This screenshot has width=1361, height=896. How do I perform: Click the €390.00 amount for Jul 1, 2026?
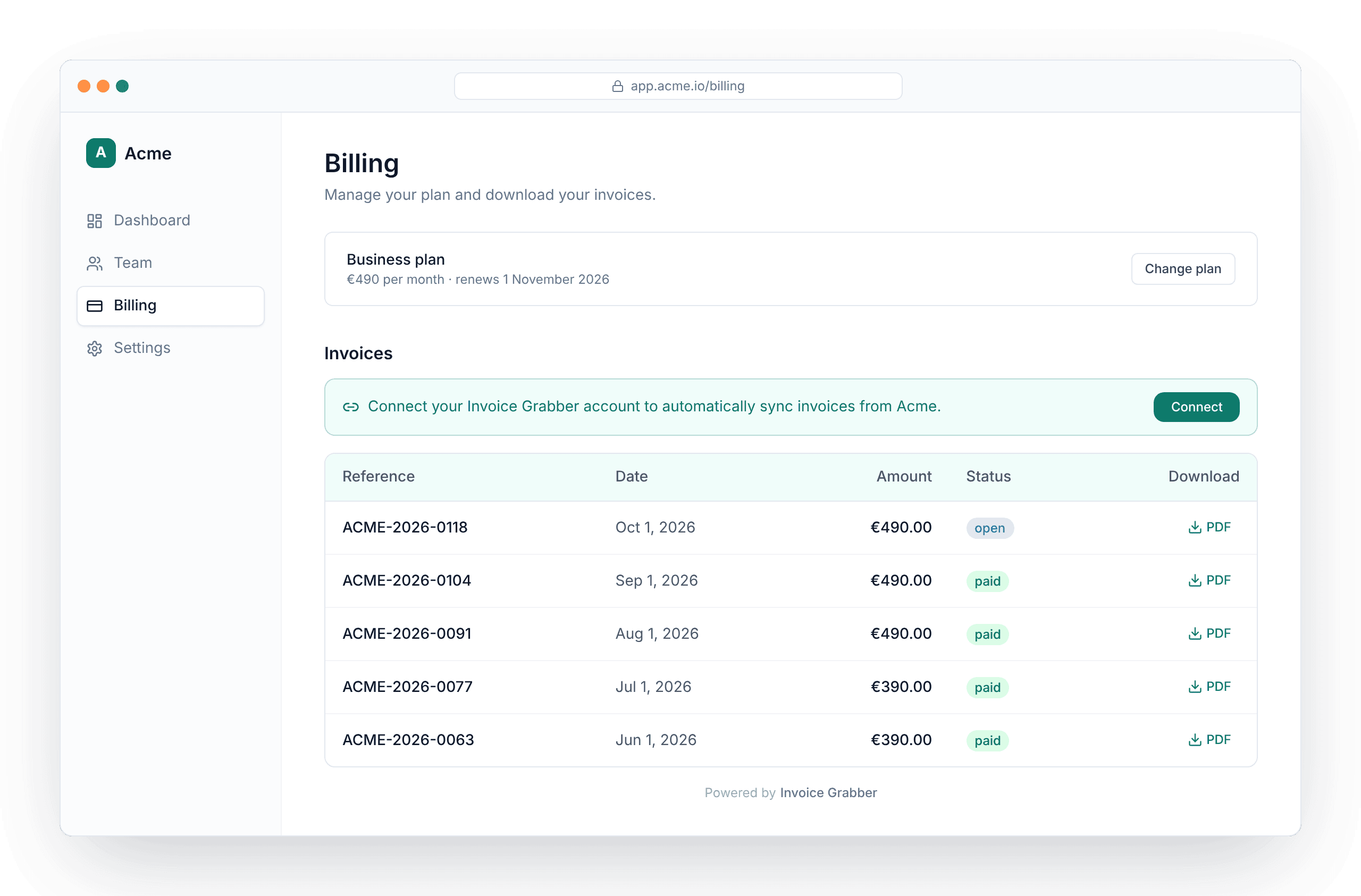click(901, 687)
